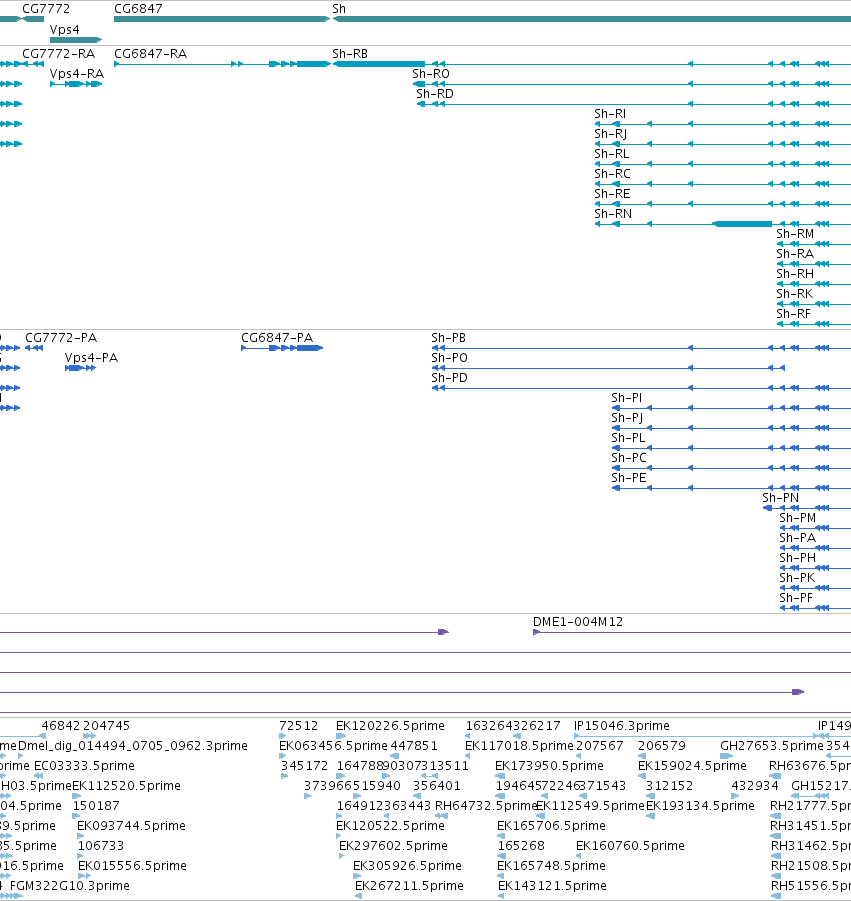Select transcript Sh-RA
The image size is (851, 901).
(795, 254)
